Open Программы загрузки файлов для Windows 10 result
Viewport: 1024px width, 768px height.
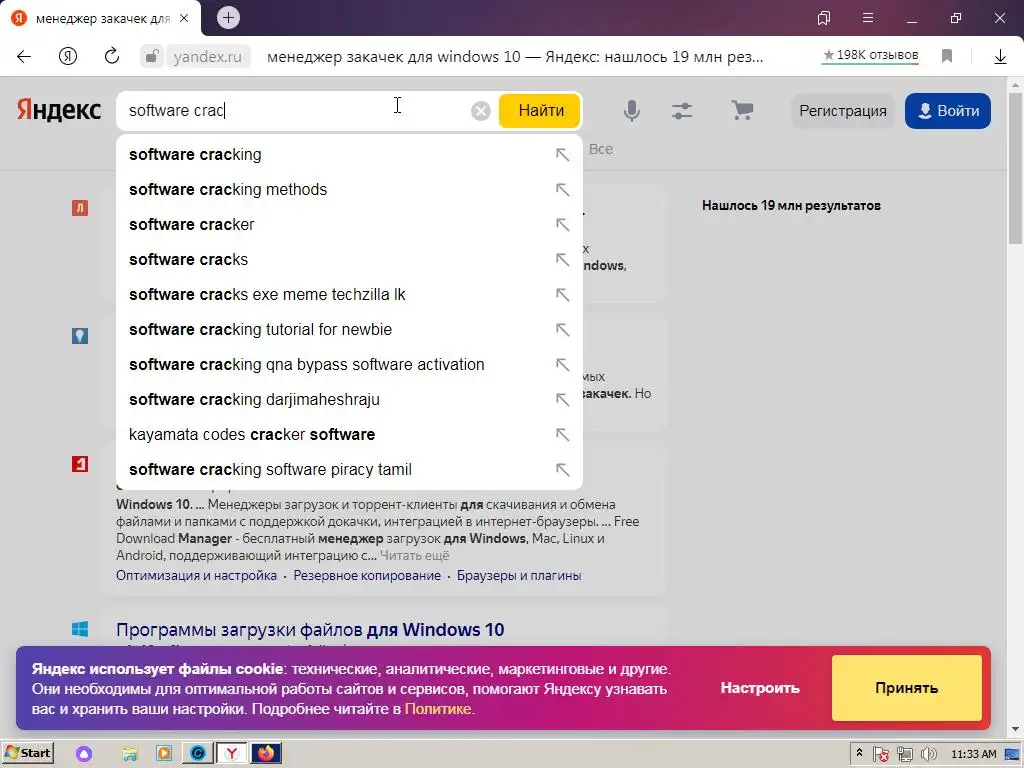pyautogui.click(x=310, y=630)
